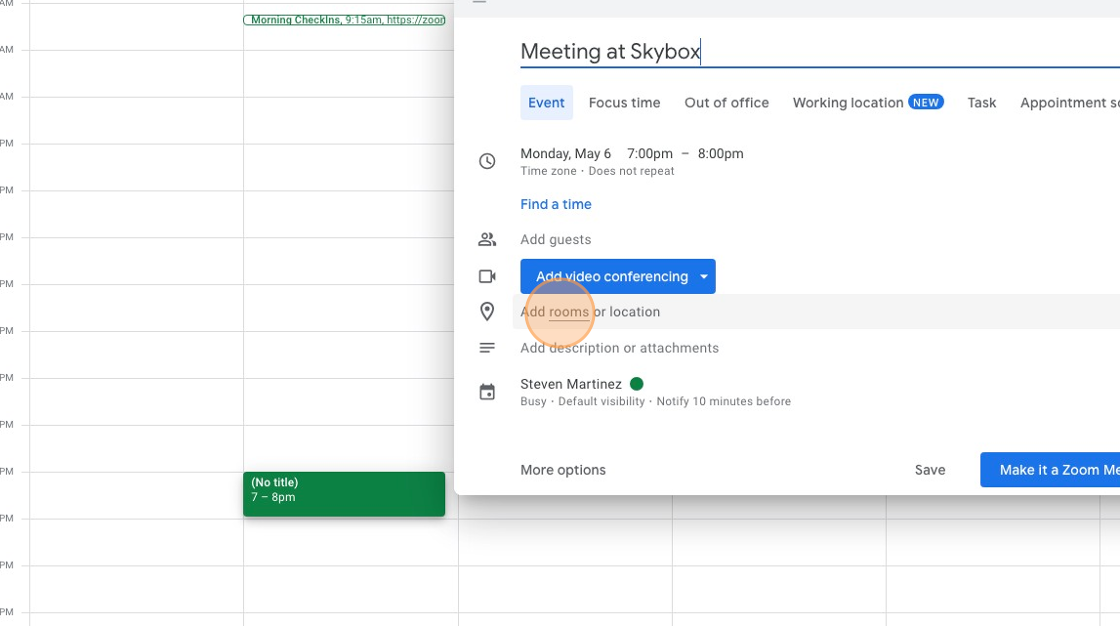The image size is (1120, 626).
Task: Change the Monday, May 6 date
Action: tap(566, 154)
